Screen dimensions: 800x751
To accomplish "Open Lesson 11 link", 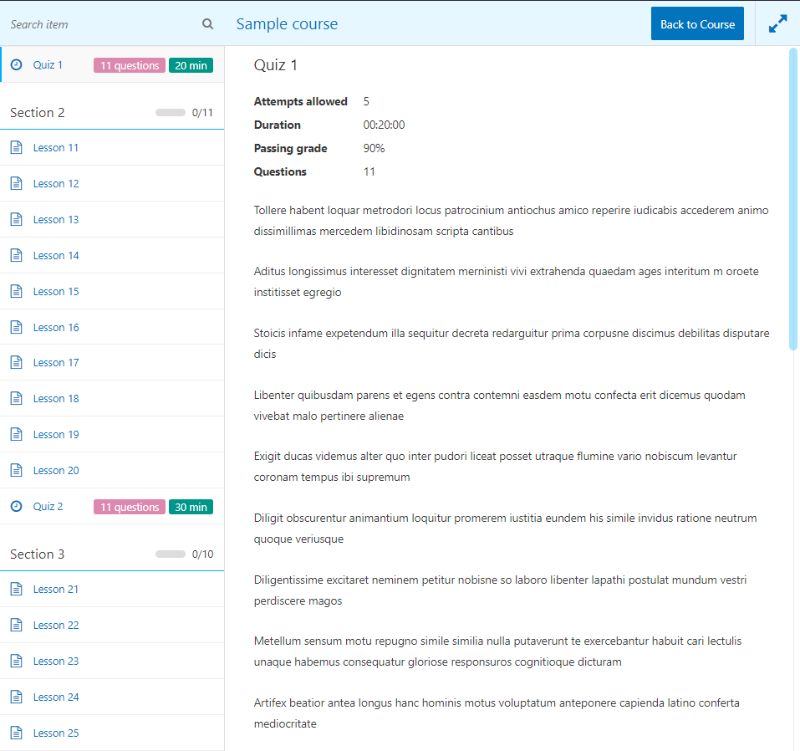I will [x=56, y=147].
